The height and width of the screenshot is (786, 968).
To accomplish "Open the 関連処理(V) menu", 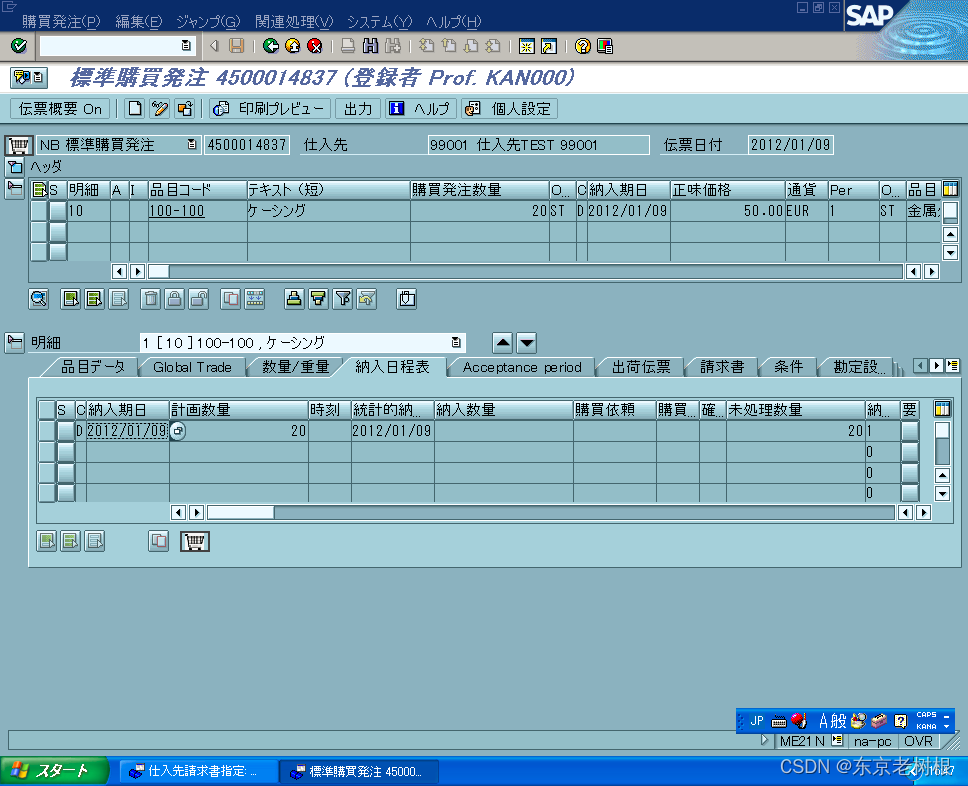I will click(x=294, y=22).
